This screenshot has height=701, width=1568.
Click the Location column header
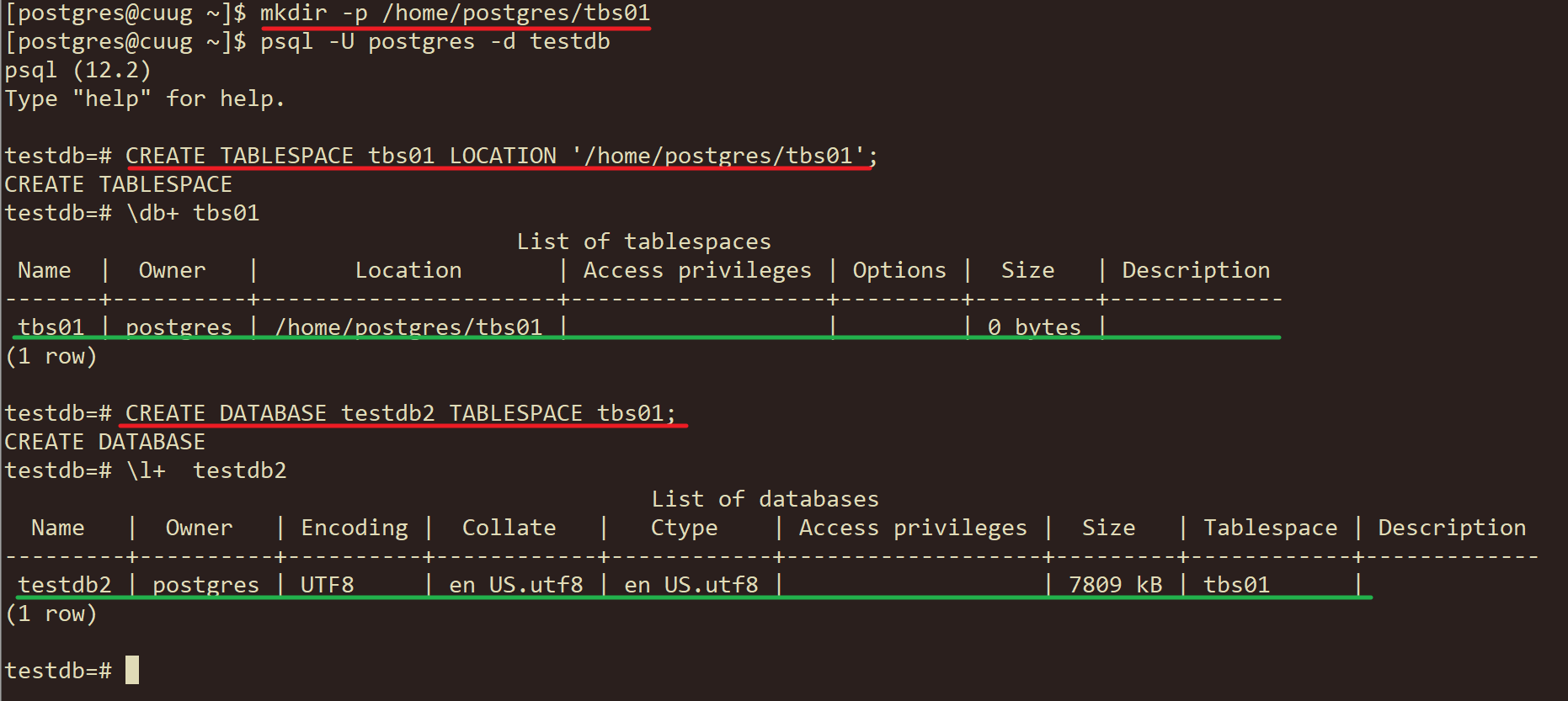pyautogui.click(x=408, y=271)
